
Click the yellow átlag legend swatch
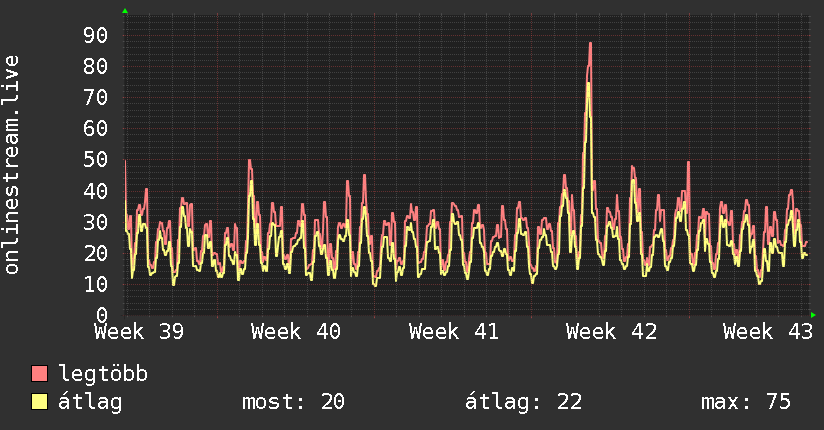pos(39,401)
